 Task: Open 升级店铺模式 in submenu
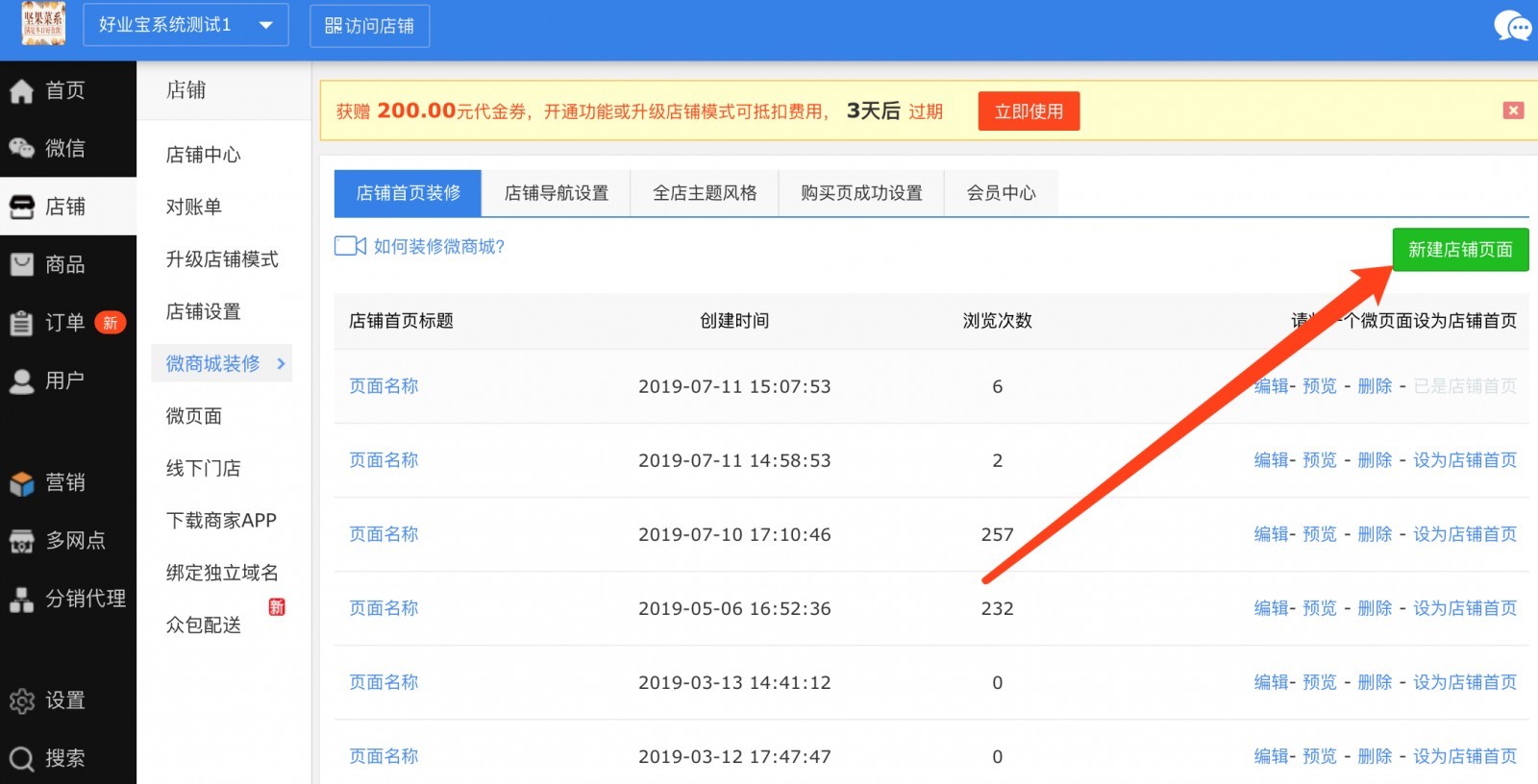[x=222, y=259]
